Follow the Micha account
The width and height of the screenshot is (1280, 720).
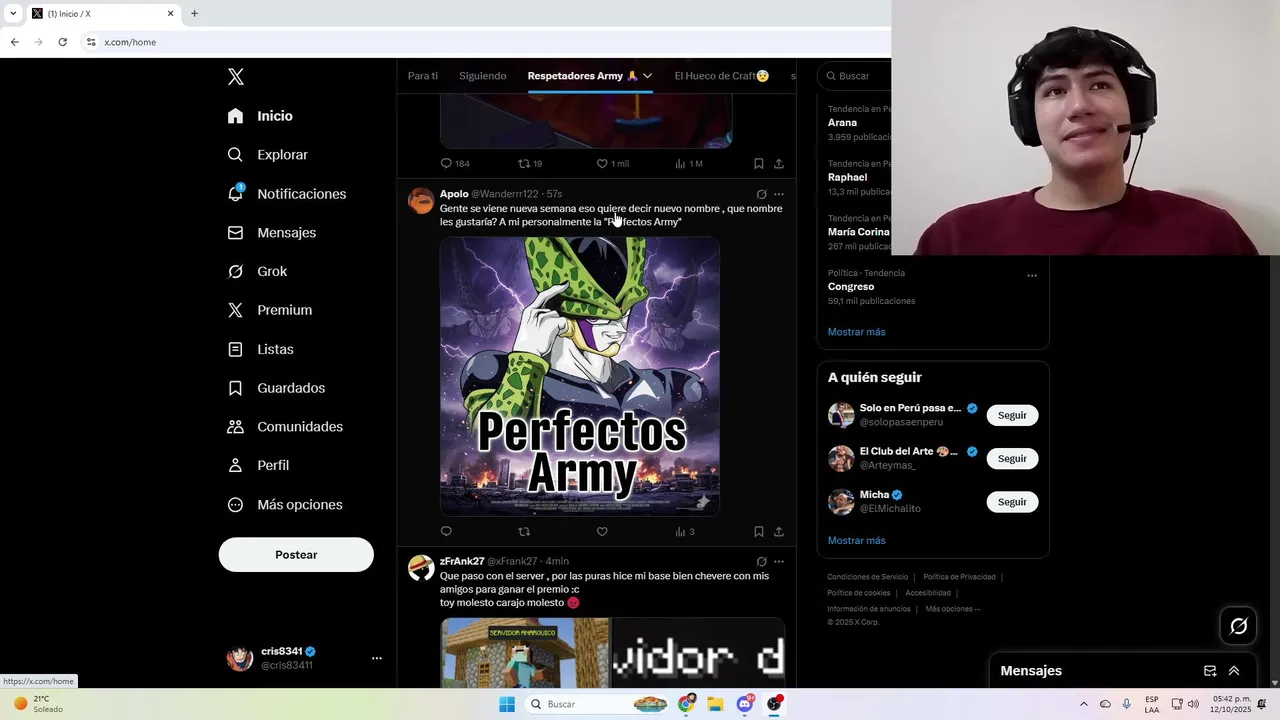pos(1012,502)
